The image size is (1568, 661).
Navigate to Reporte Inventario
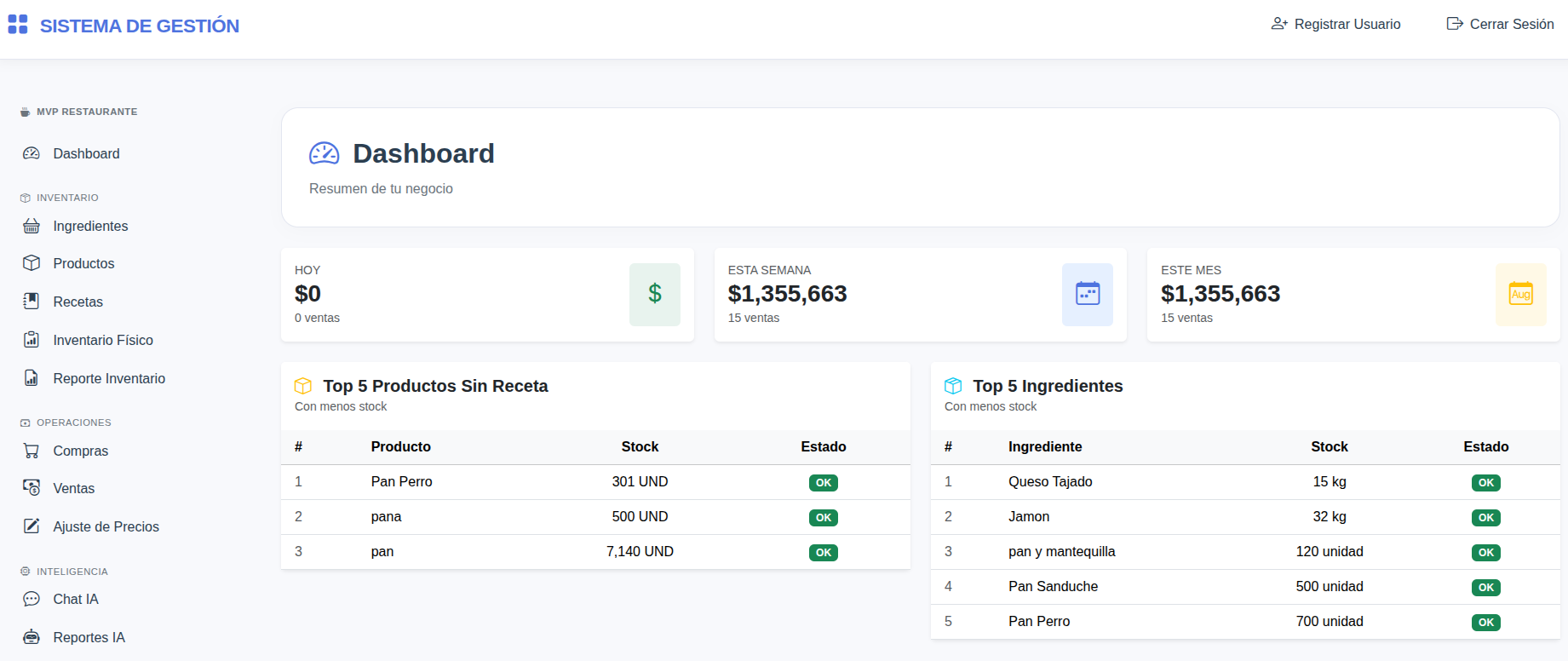coord(109,378)
